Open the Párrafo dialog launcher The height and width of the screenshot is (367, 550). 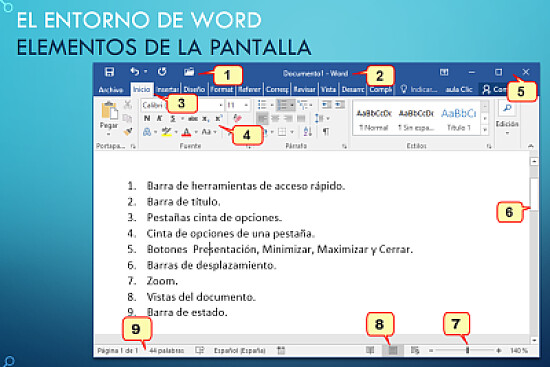[344, 147]
